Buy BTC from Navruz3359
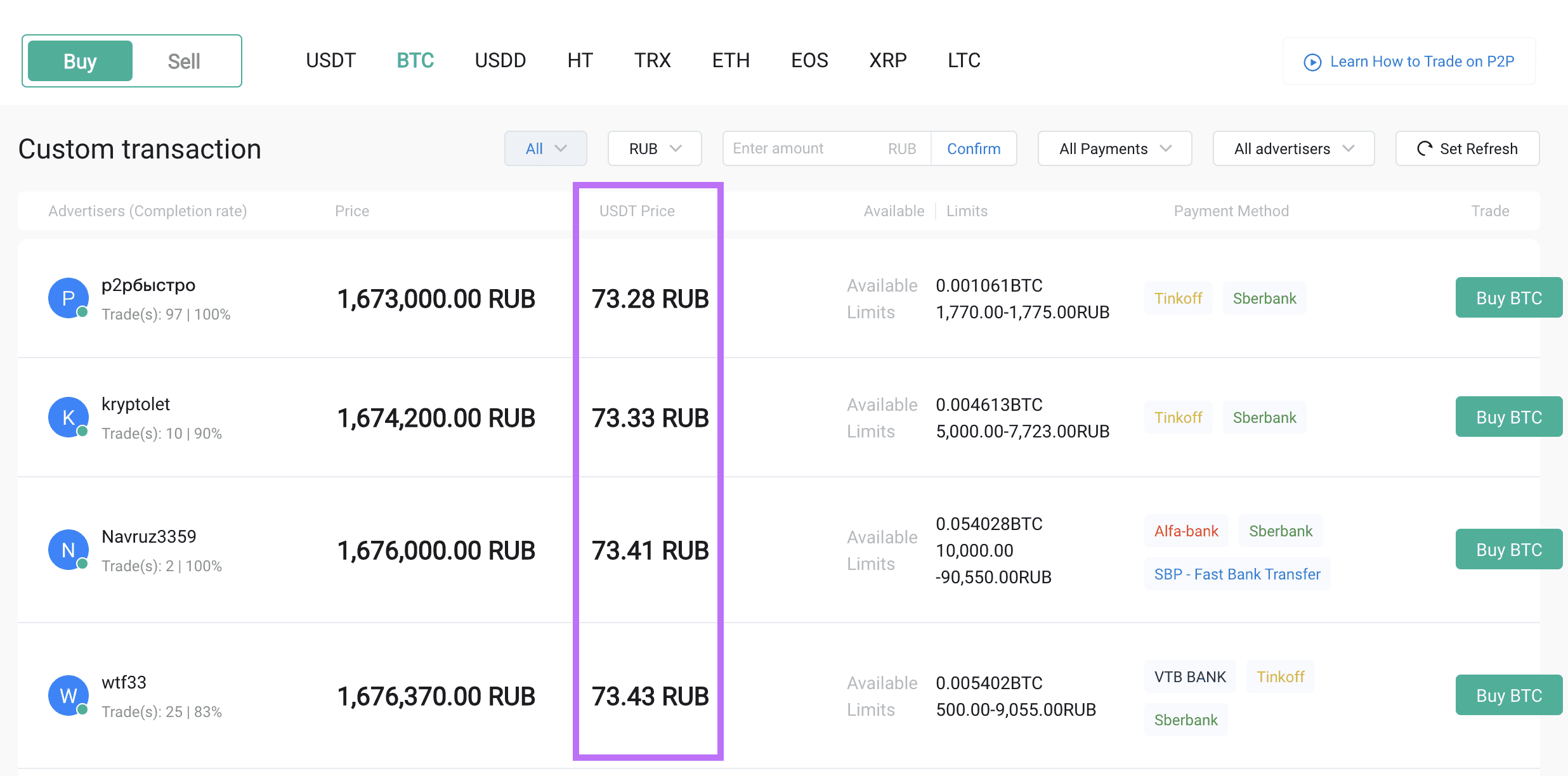Image resolution: width=1568 pixels, height=776 pixels. tap(1508, 550)
